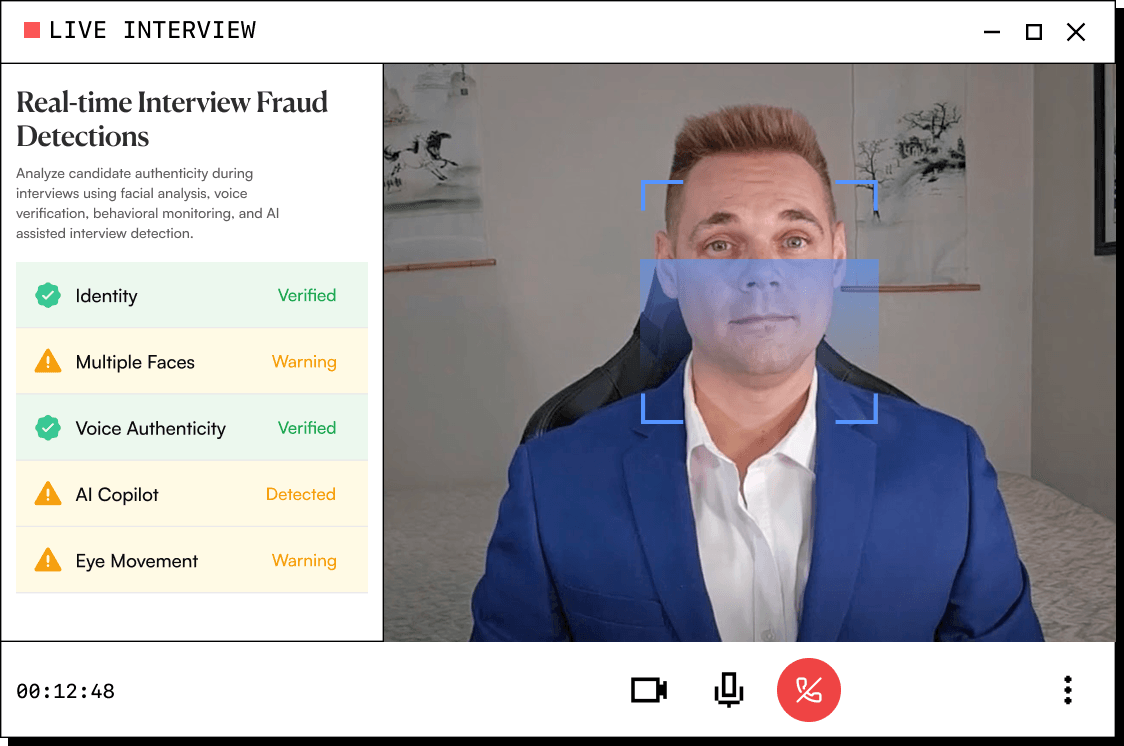The image size is (1124, 746).
Task: Select the AI Copilot row label
Action: (x=117, y=494)
